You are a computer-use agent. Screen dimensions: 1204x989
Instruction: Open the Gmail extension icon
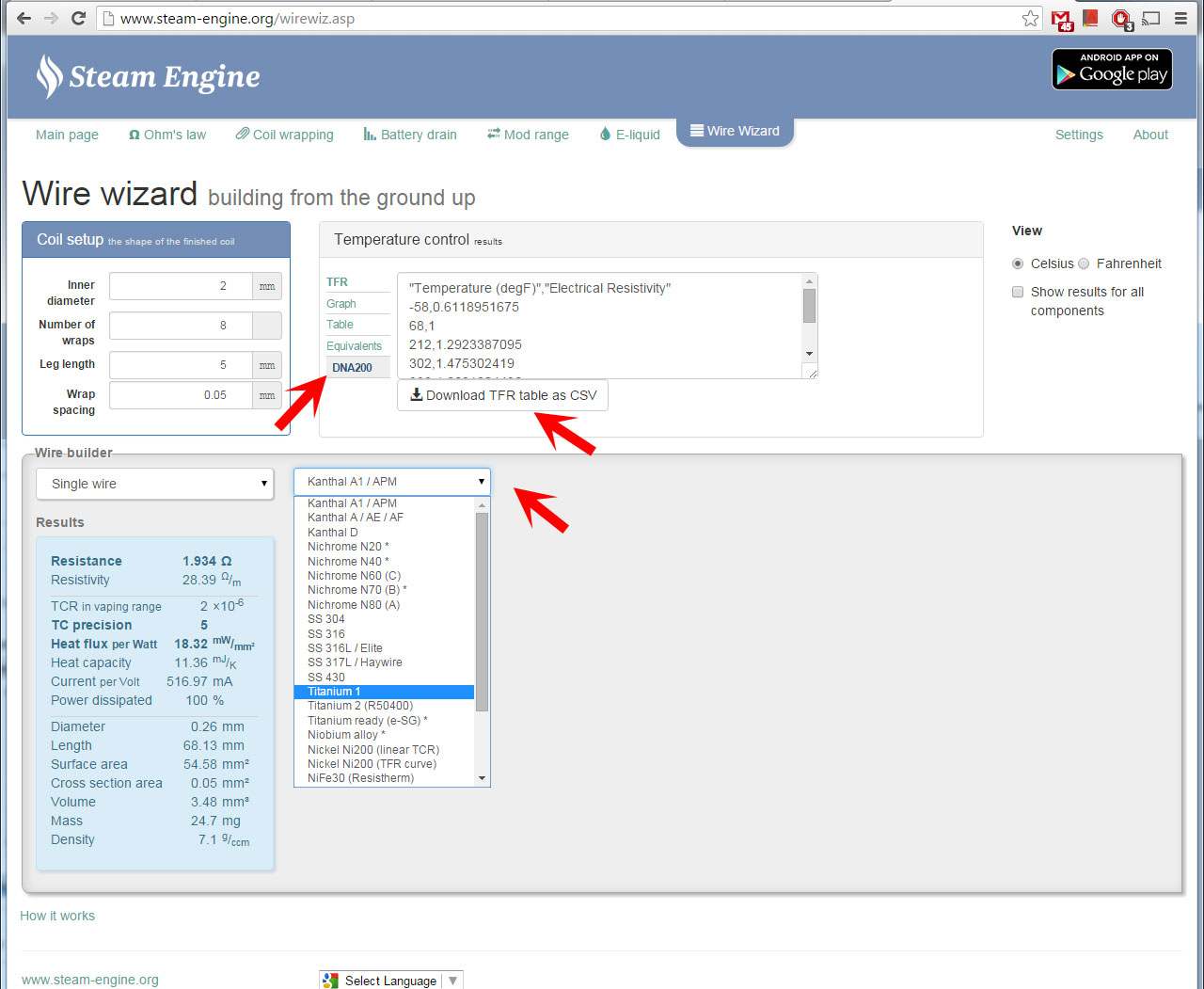[1062, 19]
